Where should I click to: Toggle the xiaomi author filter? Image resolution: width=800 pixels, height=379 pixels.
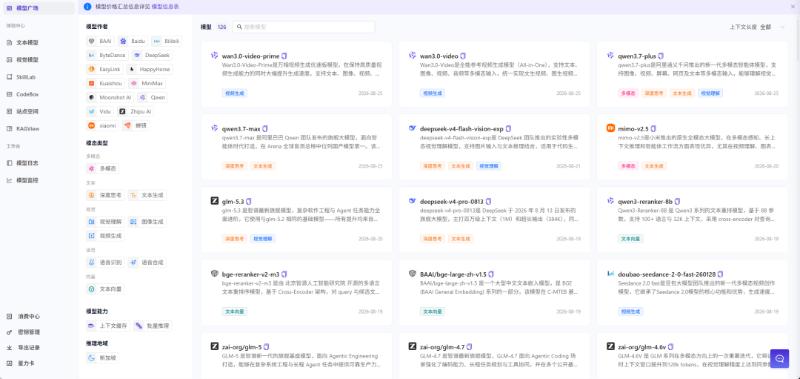coord(104,125)
